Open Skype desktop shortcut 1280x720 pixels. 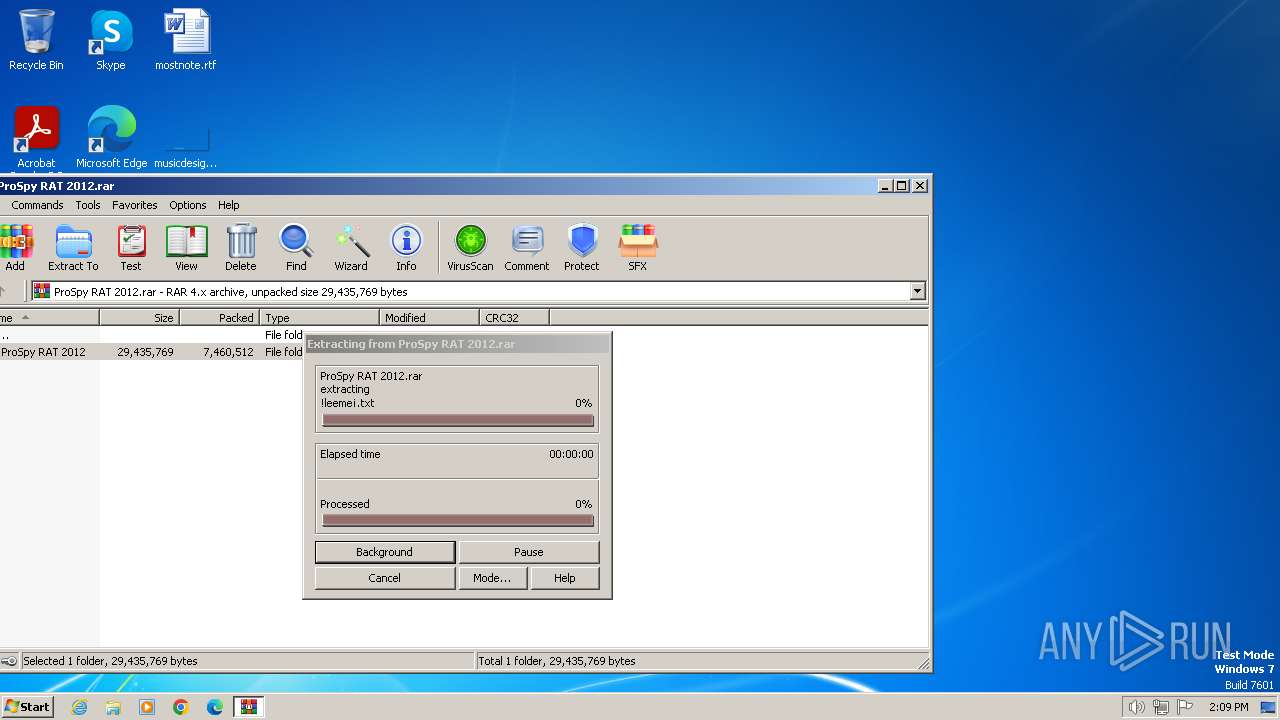pyautogui.click(x=111, y=40)
